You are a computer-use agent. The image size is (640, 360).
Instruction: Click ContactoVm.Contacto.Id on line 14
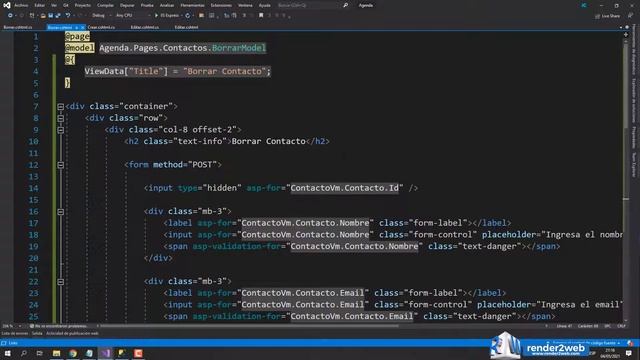click(x=344, y=188)
